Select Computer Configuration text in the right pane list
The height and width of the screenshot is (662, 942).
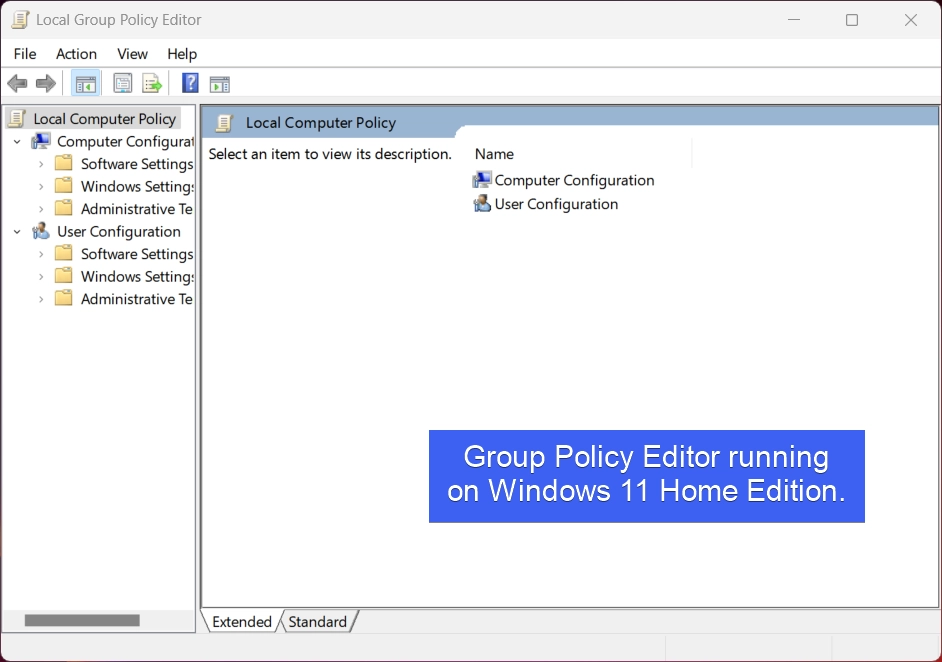click(x=574, y=180)
